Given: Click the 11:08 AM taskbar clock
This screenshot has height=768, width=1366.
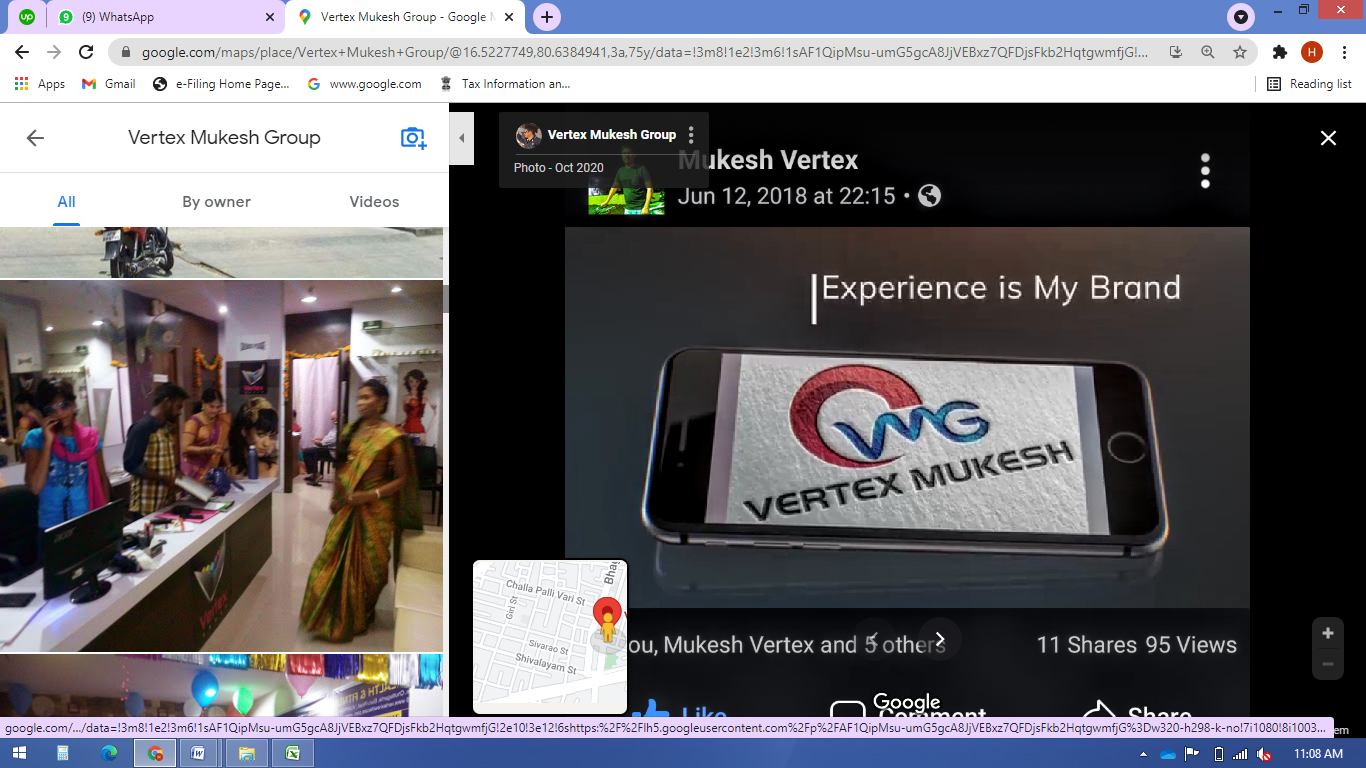Looking at the screenshot, I should coord(1319,754).
